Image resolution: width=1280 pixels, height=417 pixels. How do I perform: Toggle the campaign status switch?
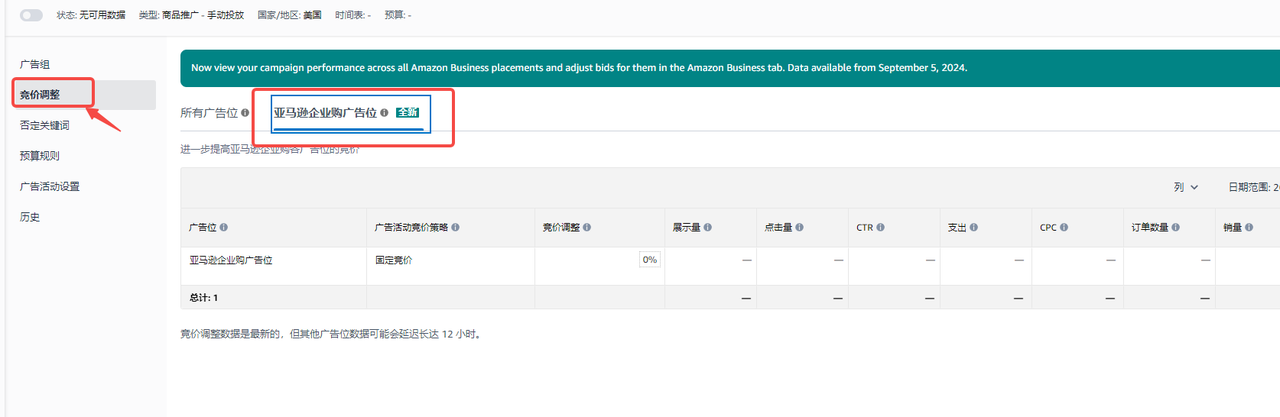pyautogui.click(x=31, y=15)
